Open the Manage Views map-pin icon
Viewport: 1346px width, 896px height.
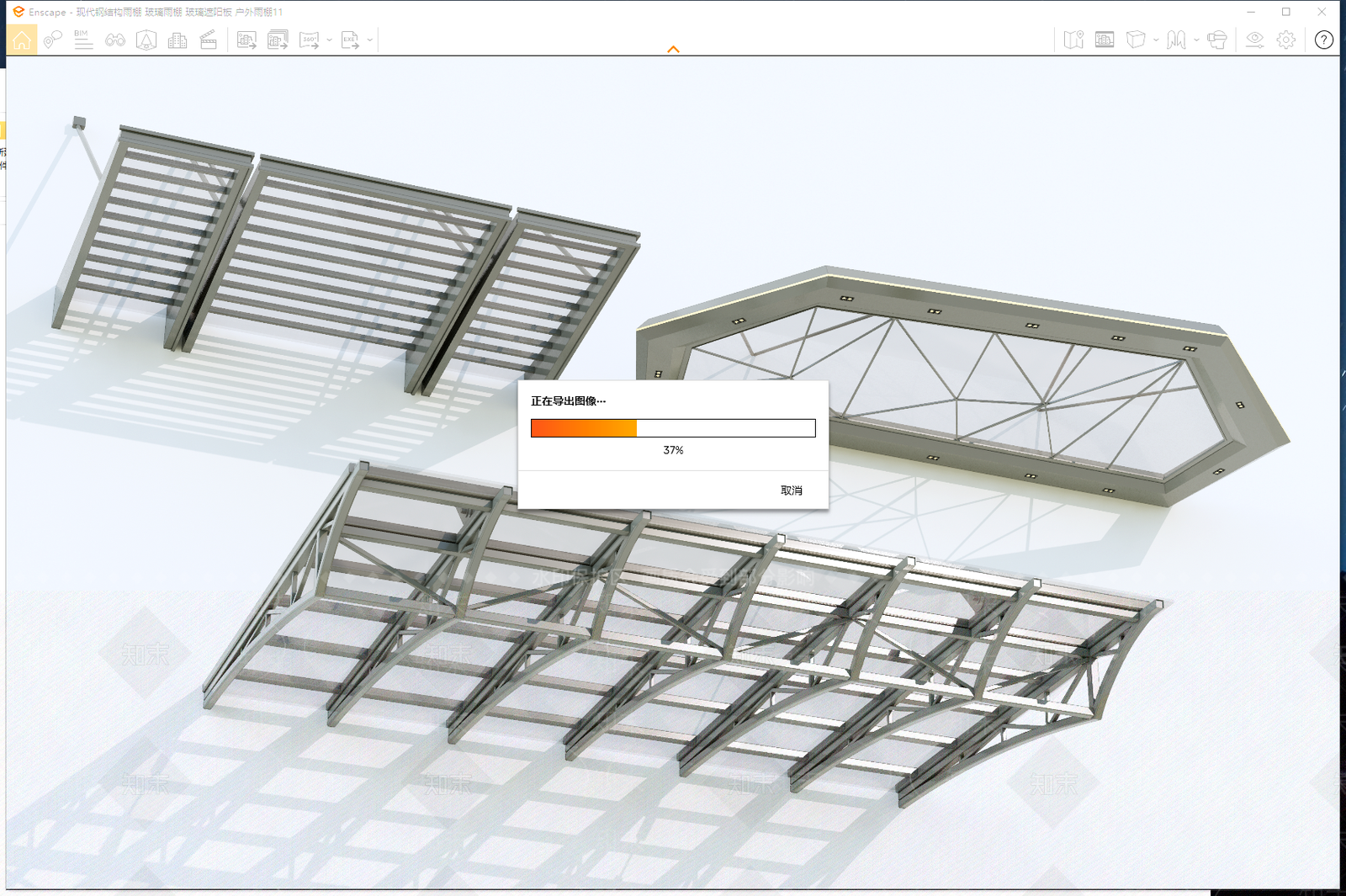(x=52, y=40)
